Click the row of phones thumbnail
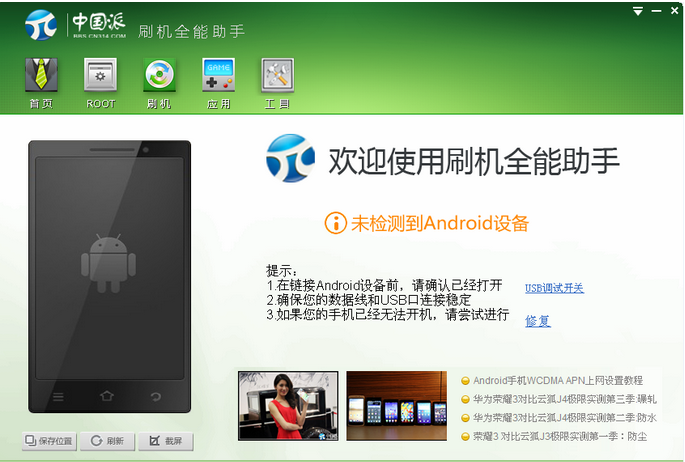685x462 pixels. click(x=396, y=405)
